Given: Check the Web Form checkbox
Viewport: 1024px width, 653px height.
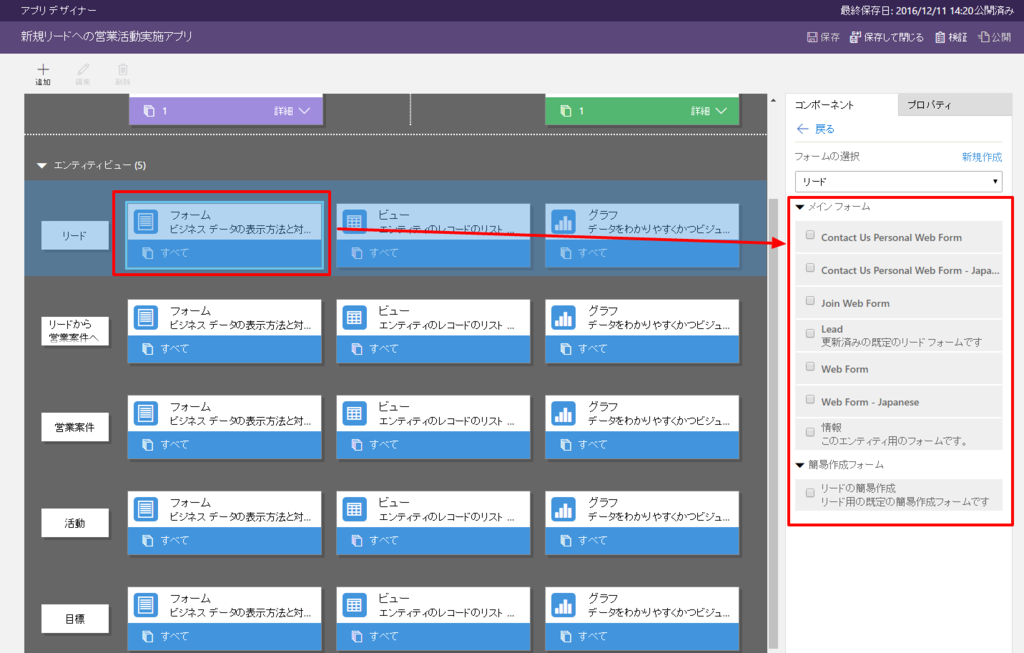Looking at the screenshot, I should (x=810, y=367).
